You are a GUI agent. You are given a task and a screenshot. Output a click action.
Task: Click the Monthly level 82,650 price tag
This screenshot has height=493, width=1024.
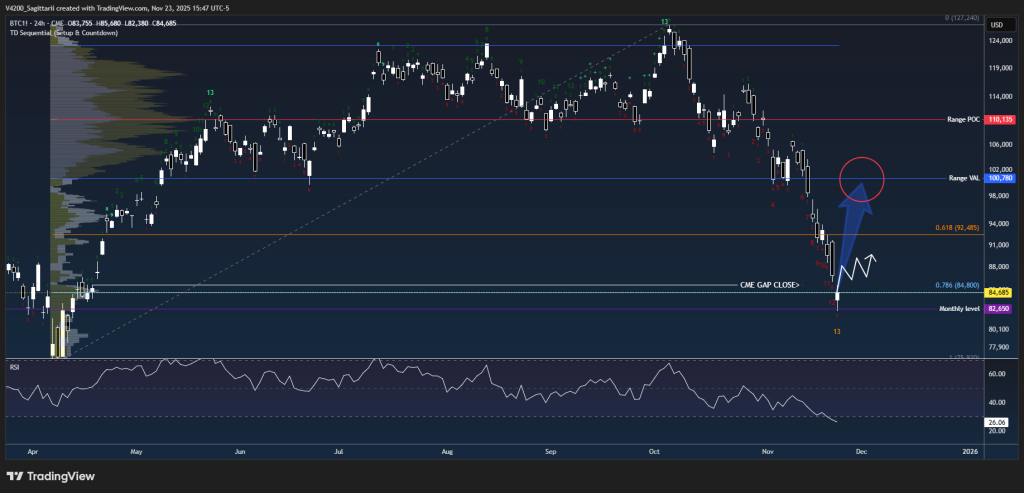tap(998, 309)
